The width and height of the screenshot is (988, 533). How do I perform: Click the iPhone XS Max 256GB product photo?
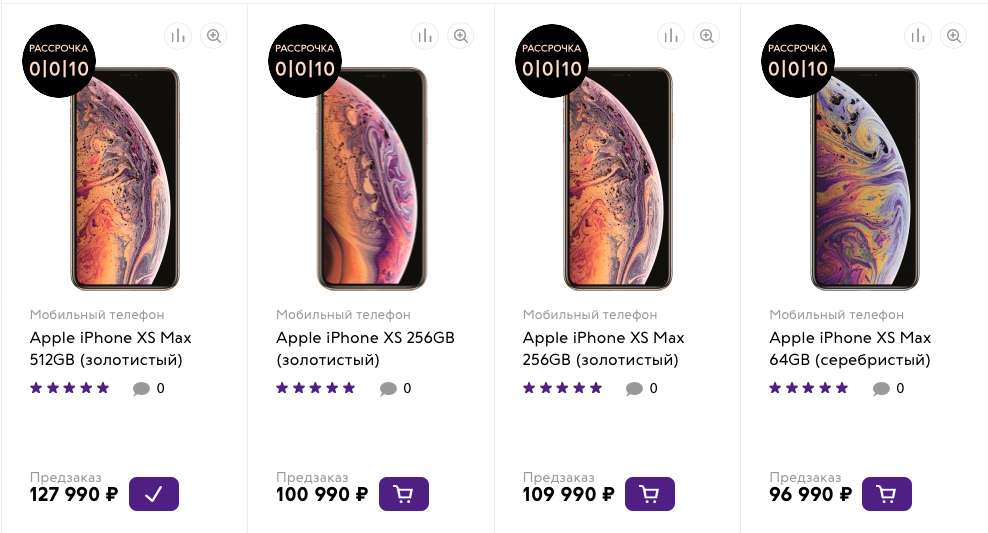pos(617,180)
